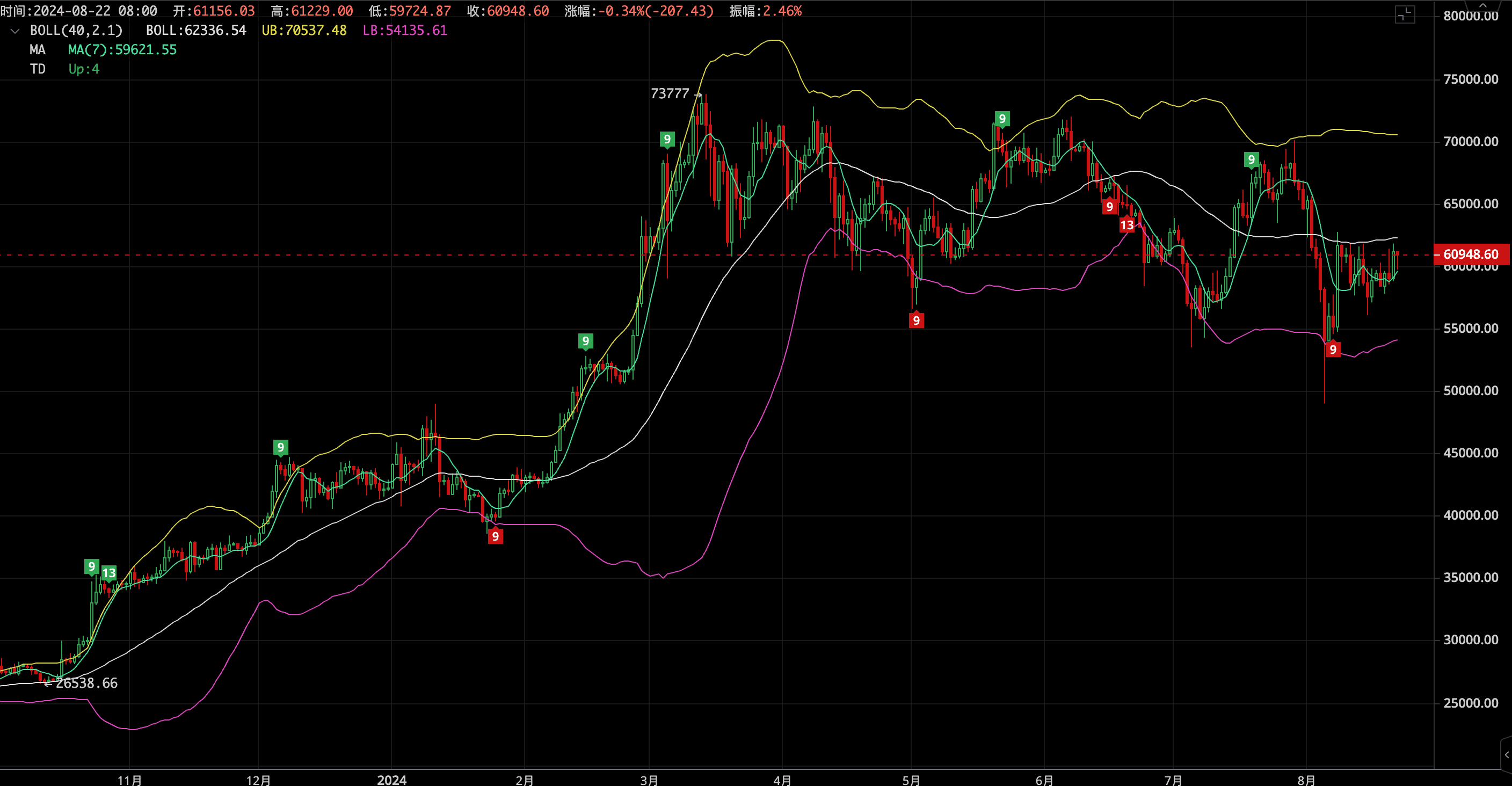Click the green 13 TD marker
Viewport: 1512px width, 786px height.
click(108, 573)
